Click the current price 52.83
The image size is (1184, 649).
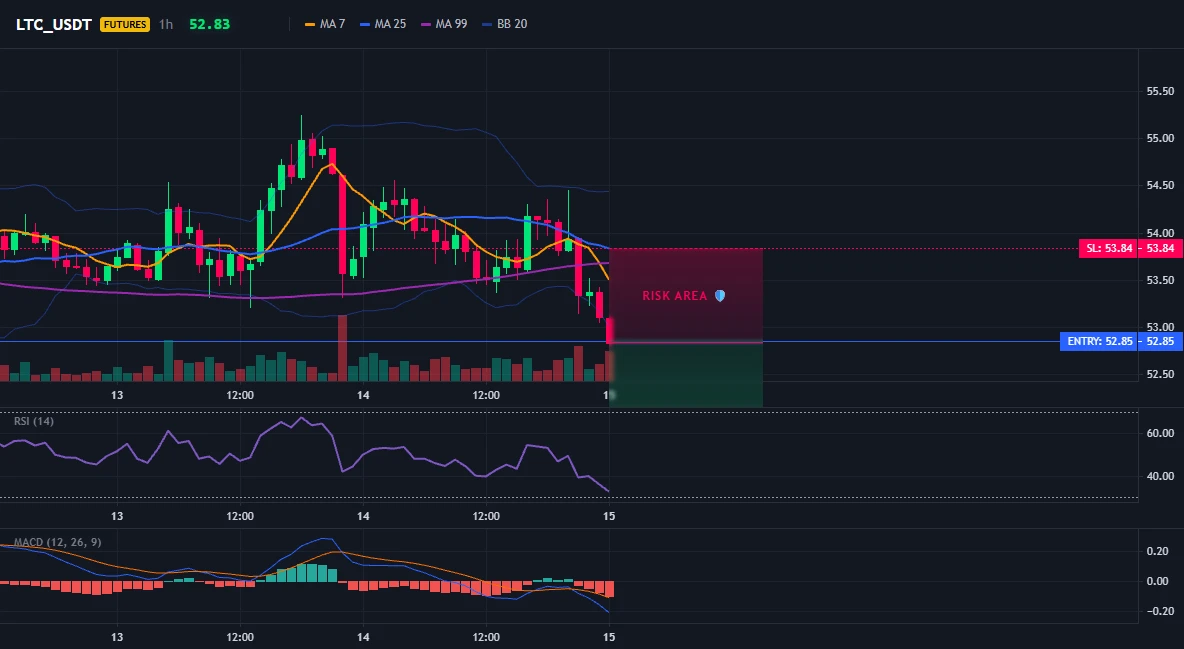pyautogui.click(x=209, y=24)
